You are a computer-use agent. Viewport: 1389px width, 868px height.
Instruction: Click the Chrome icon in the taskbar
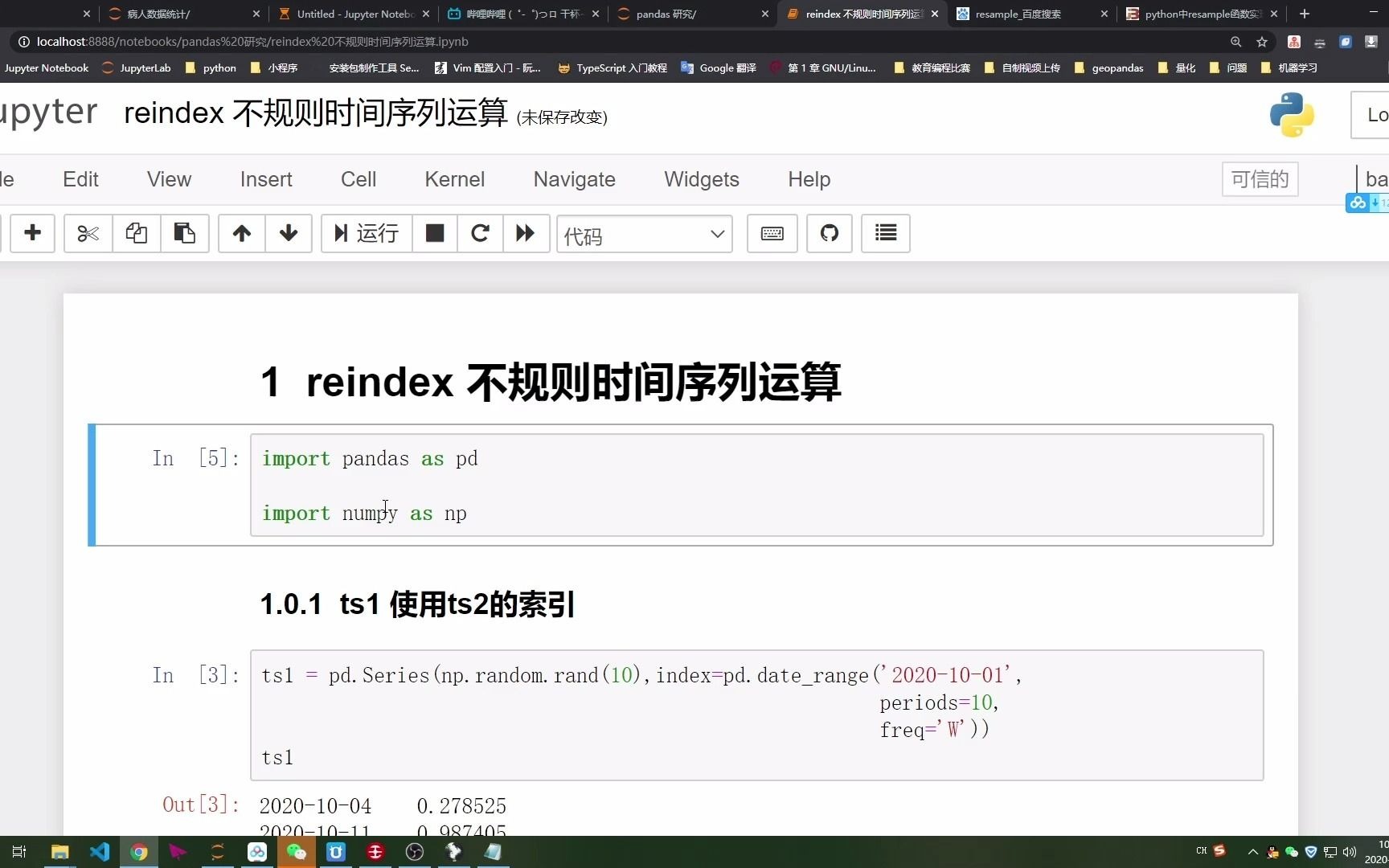point(139,852)
